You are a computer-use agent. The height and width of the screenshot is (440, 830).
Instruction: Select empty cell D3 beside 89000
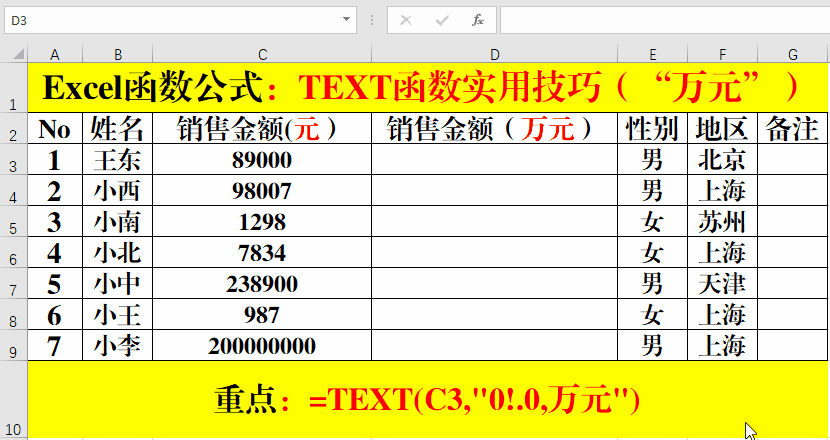(x=494, y=159)
